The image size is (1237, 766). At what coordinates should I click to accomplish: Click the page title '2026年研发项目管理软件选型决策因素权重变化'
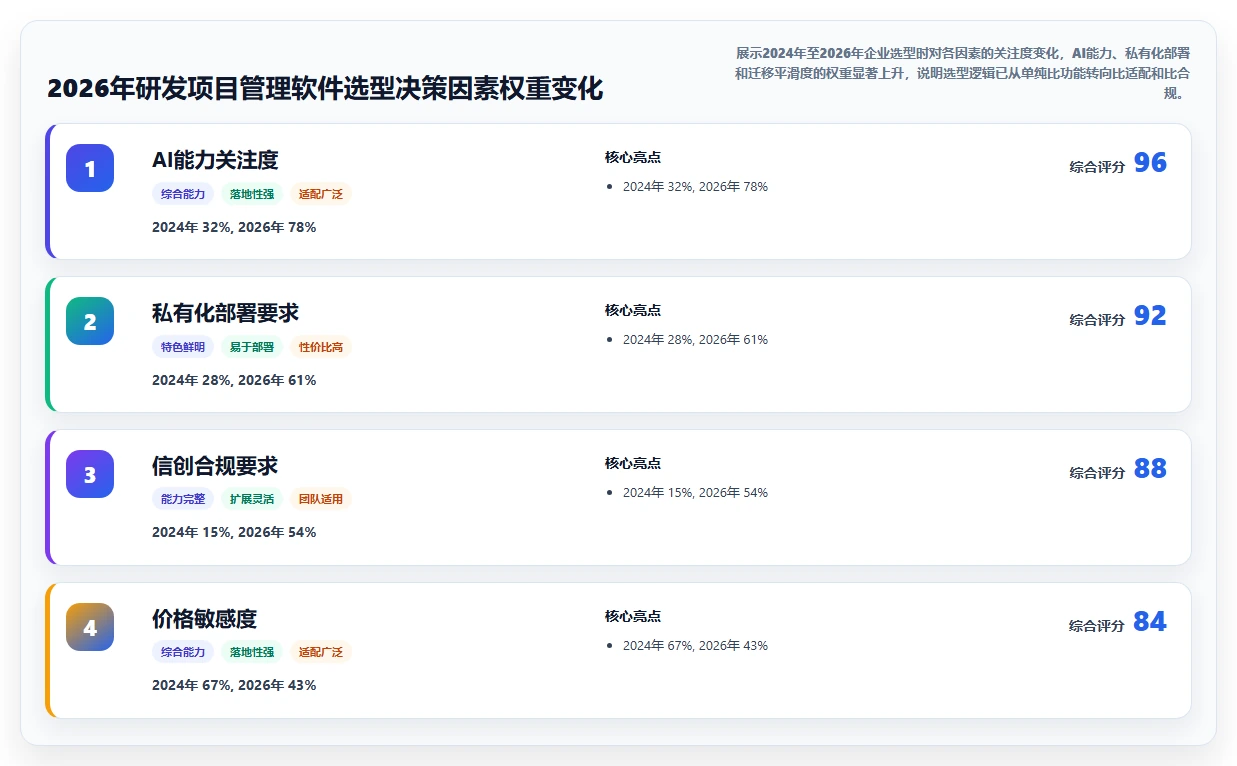tap(325, 88)
